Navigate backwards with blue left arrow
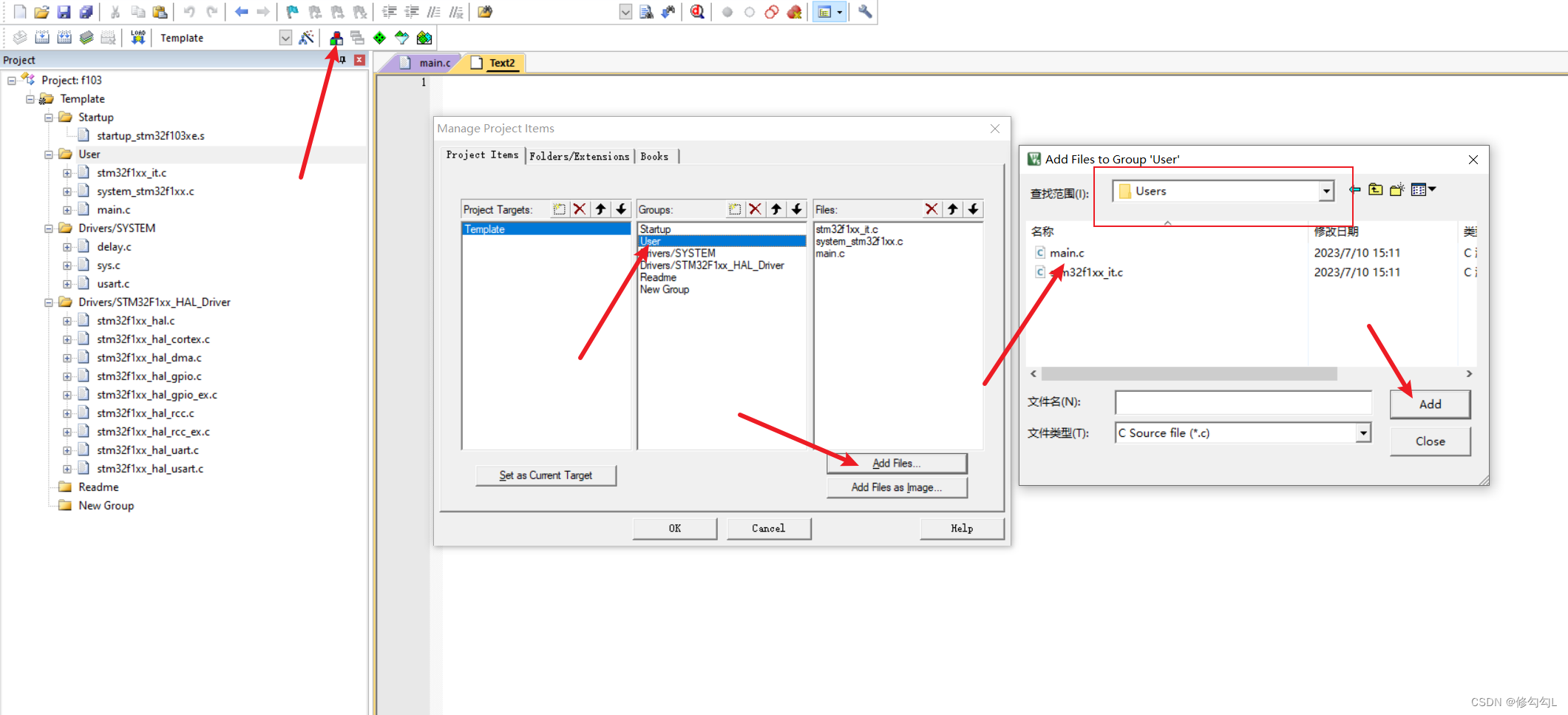The image size is (1568, 715). (x=241, y=12)
